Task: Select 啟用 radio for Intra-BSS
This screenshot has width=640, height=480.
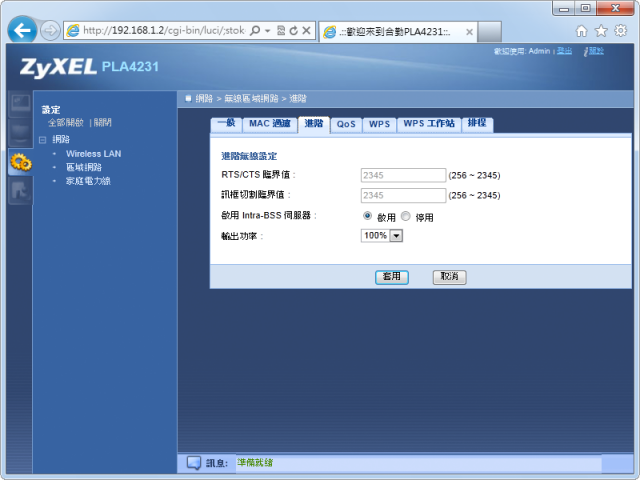Action: (367, 216)
